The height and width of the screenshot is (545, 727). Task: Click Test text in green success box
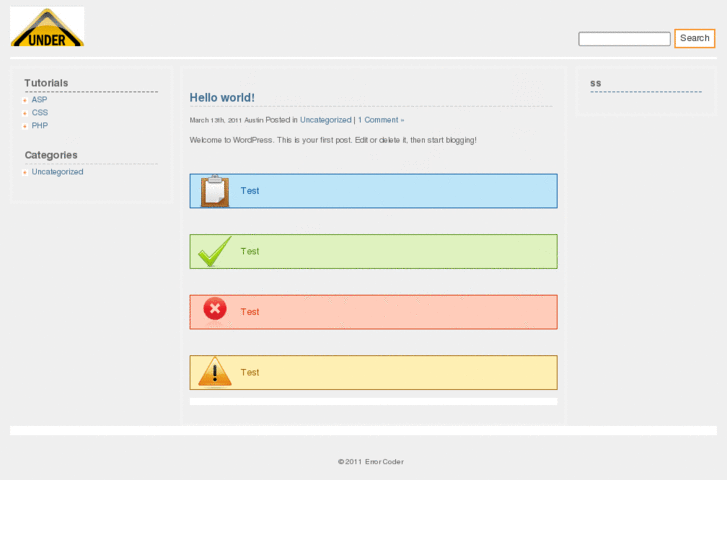click(x=250, y=251)
